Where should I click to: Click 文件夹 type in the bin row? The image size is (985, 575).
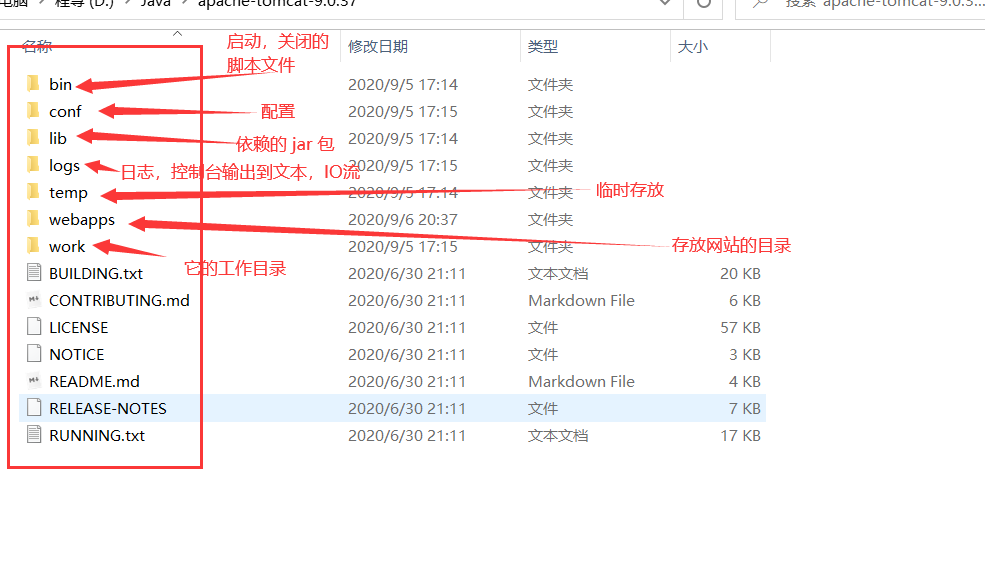click(x=550, y=84)
